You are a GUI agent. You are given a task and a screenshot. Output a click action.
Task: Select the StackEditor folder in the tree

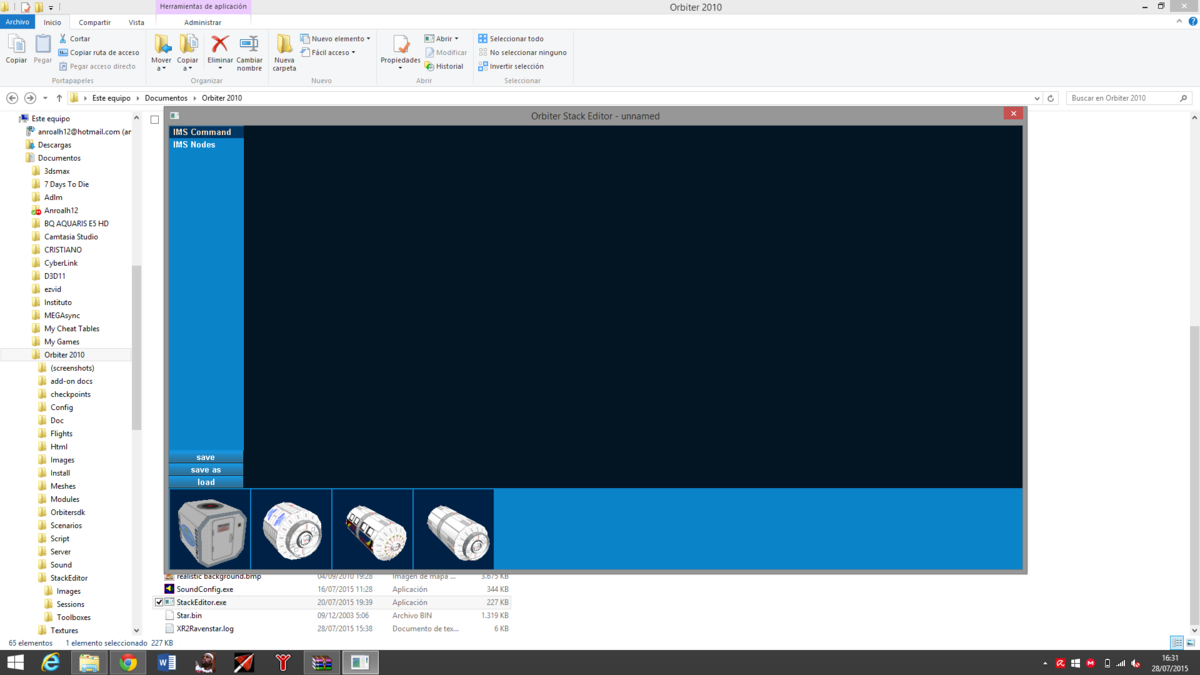pos(69,578)
